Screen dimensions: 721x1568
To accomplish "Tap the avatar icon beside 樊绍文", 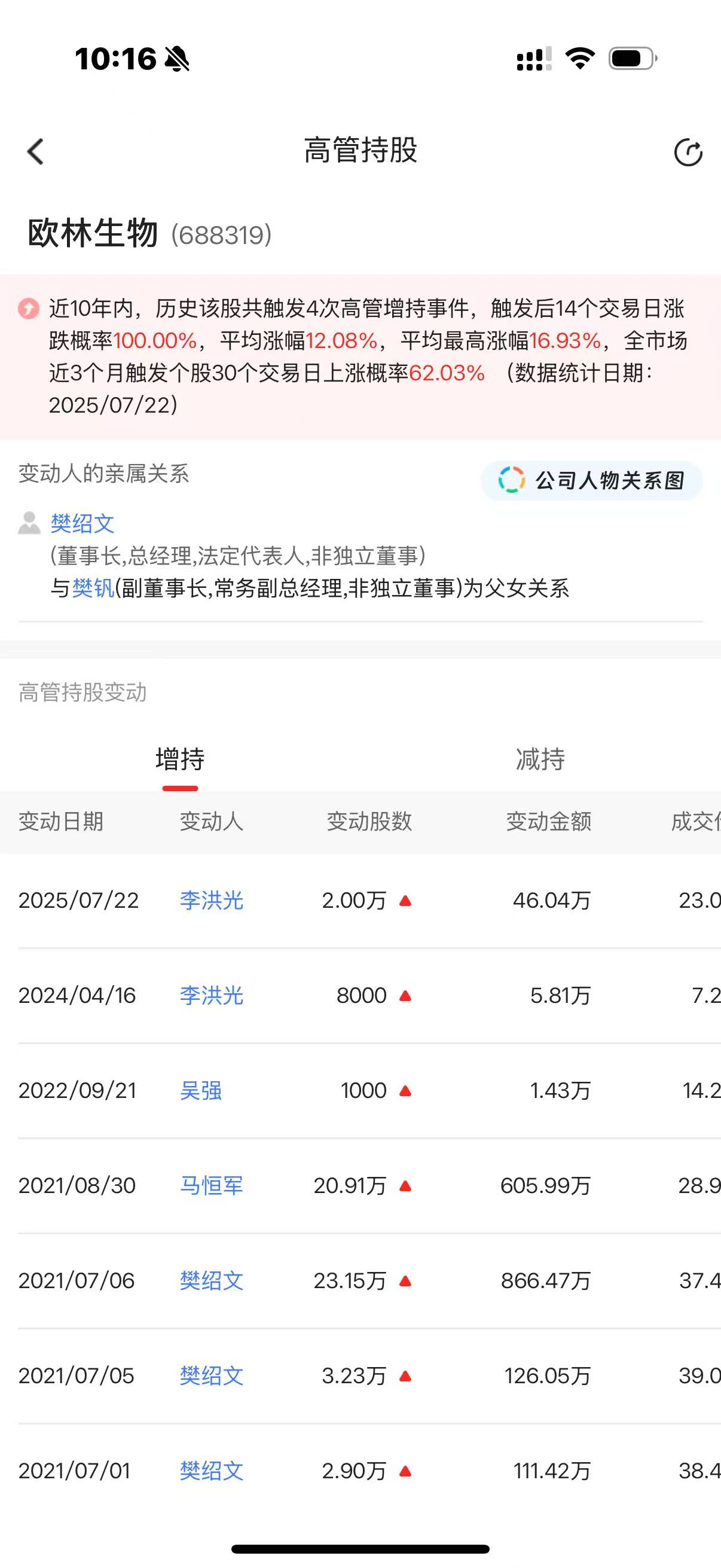I will tap(29, 523).
